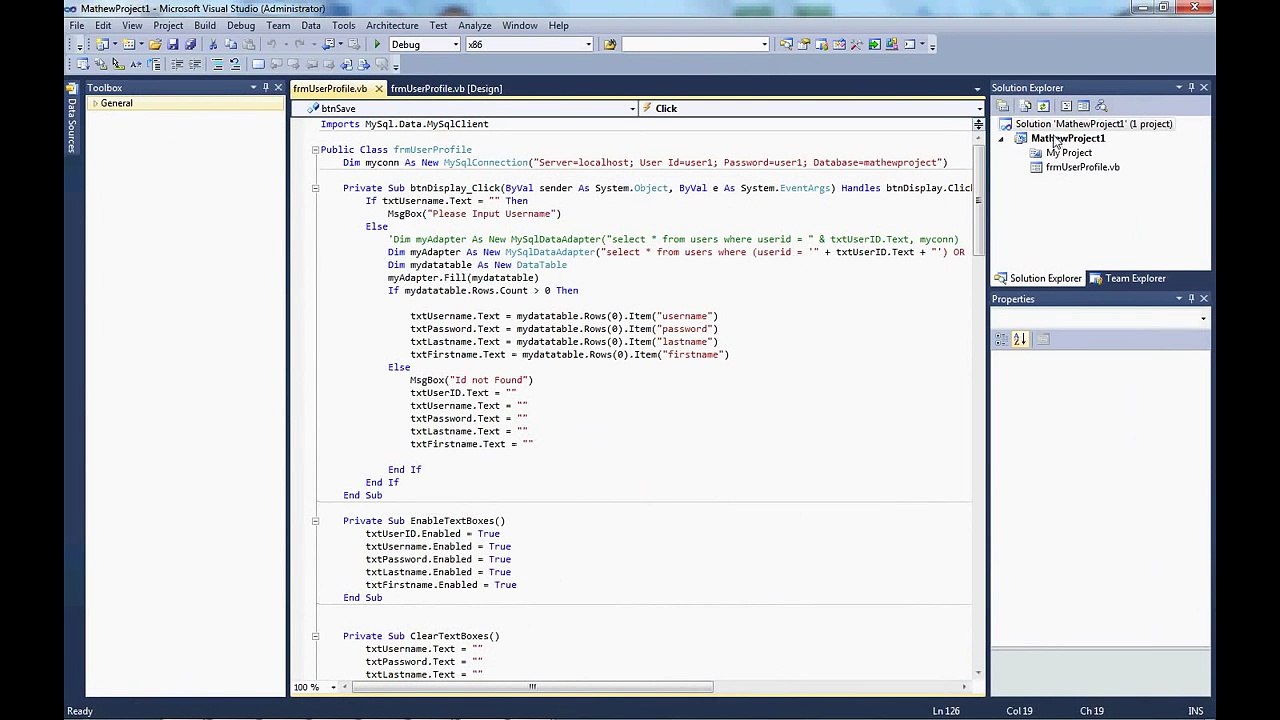1280x720 pixels.
Task: Select My Project in Solution Explorer
Action: (x=1068, y=153)
